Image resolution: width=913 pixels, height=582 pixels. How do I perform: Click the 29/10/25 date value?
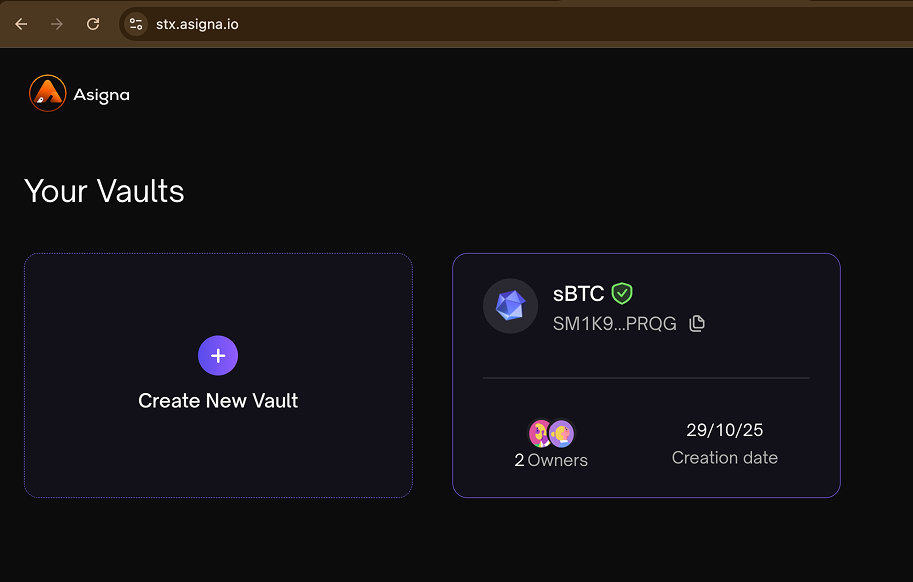click(x=724, y=430)
